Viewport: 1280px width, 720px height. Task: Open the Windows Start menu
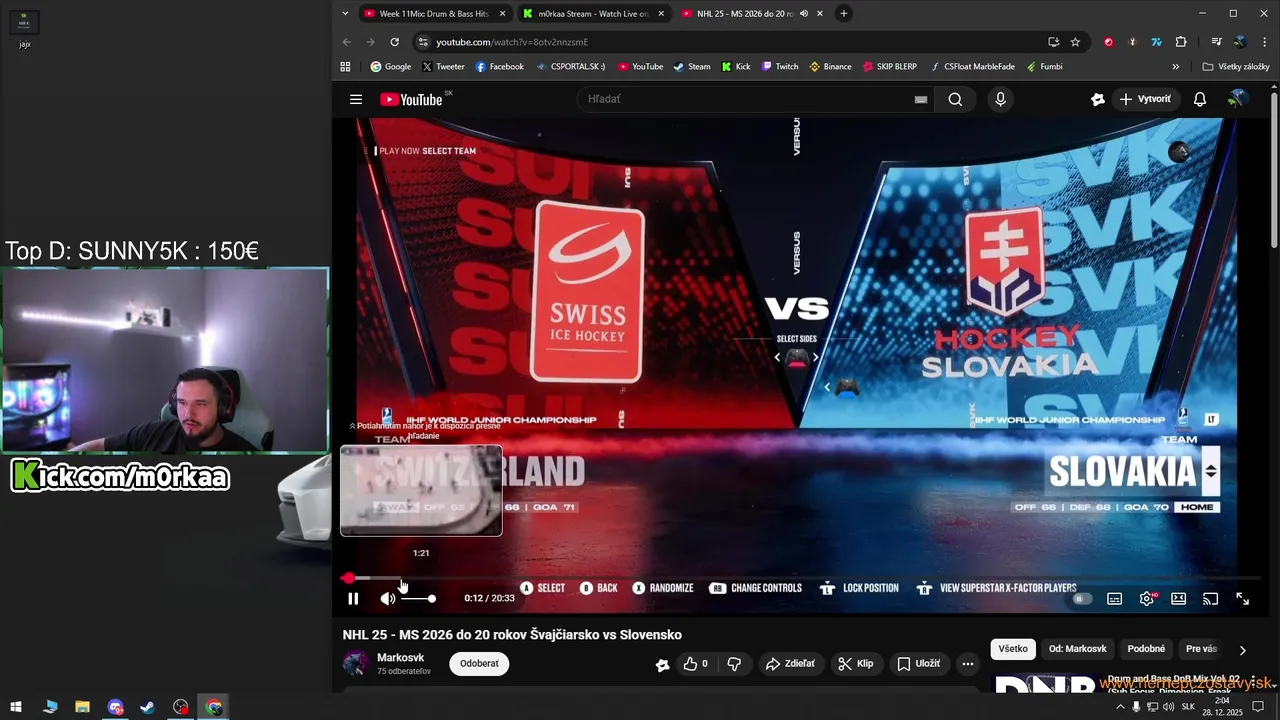(x=16, y=707)
